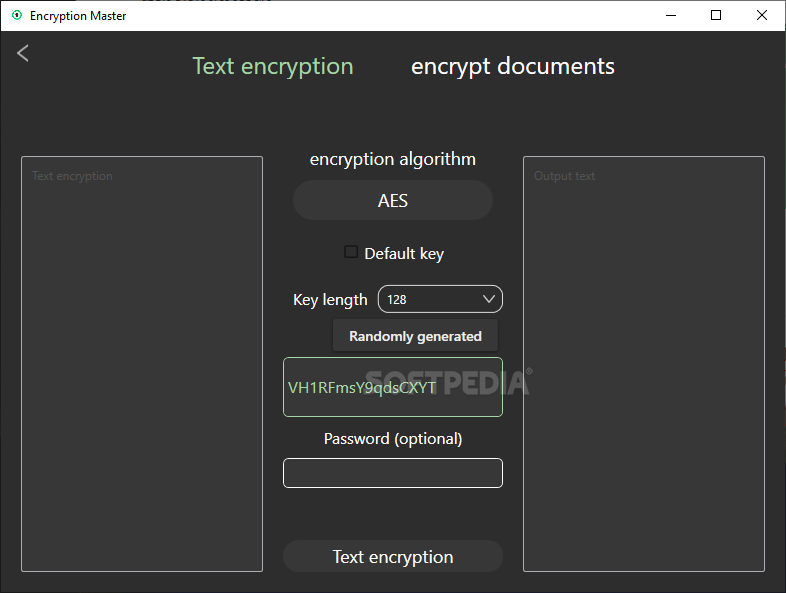Click the 'Key length' label
Image resolution: width=786 pixels, height=593 pixels.
(x=330, y=300)
